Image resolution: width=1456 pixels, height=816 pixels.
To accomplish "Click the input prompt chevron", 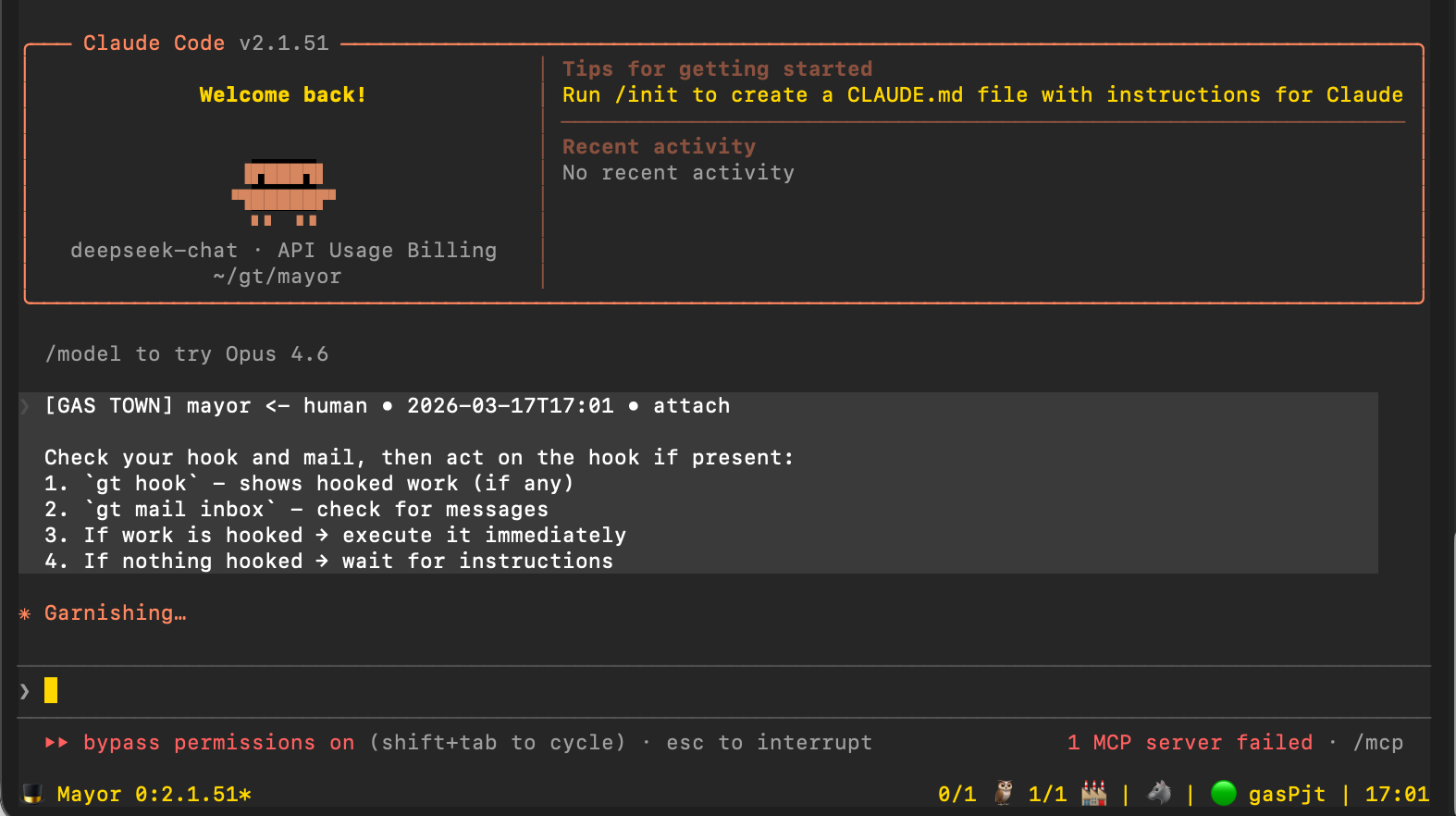I will click(x=25, y=690).
